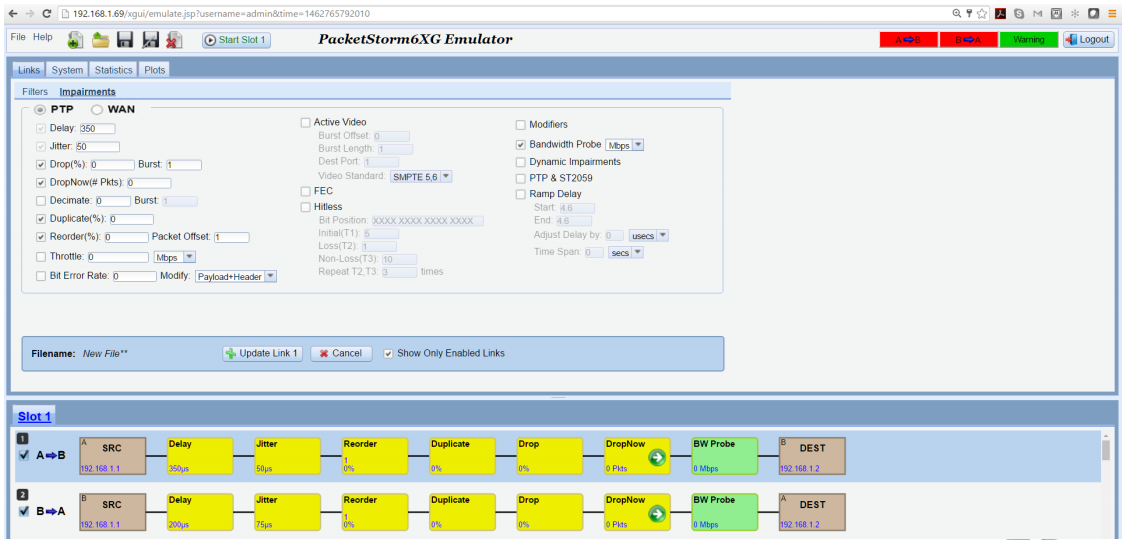Uncheck the Bandwidth Probe checkbox
1122x540 pixels.
(521, 144)
